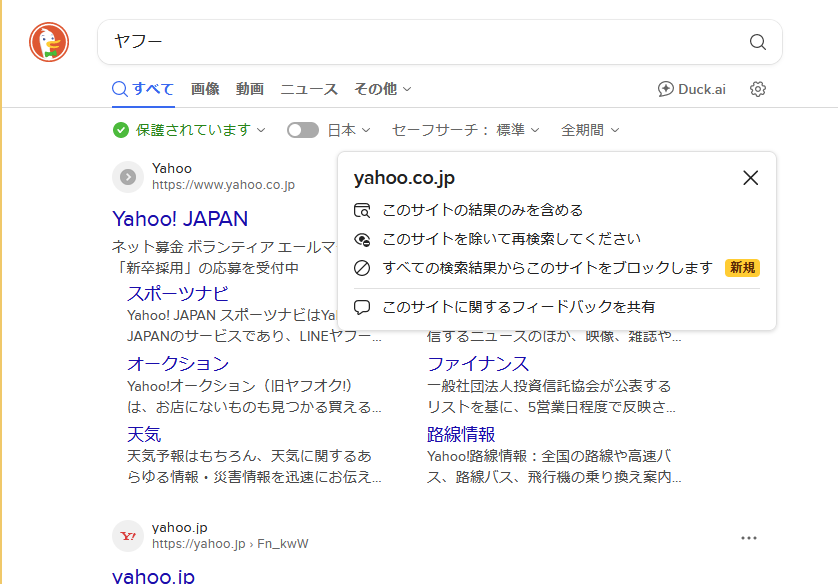
Task: Click the Yahoo result favicon arrow
Action: tap(128, 177)
